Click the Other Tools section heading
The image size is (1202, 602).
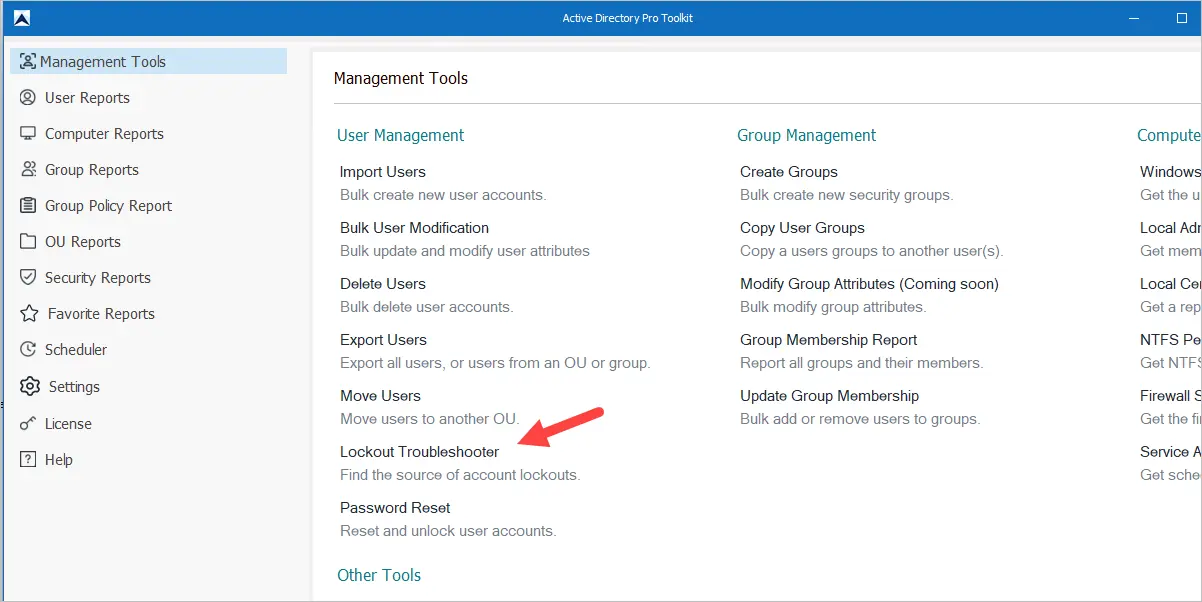[x=379, y=575]
